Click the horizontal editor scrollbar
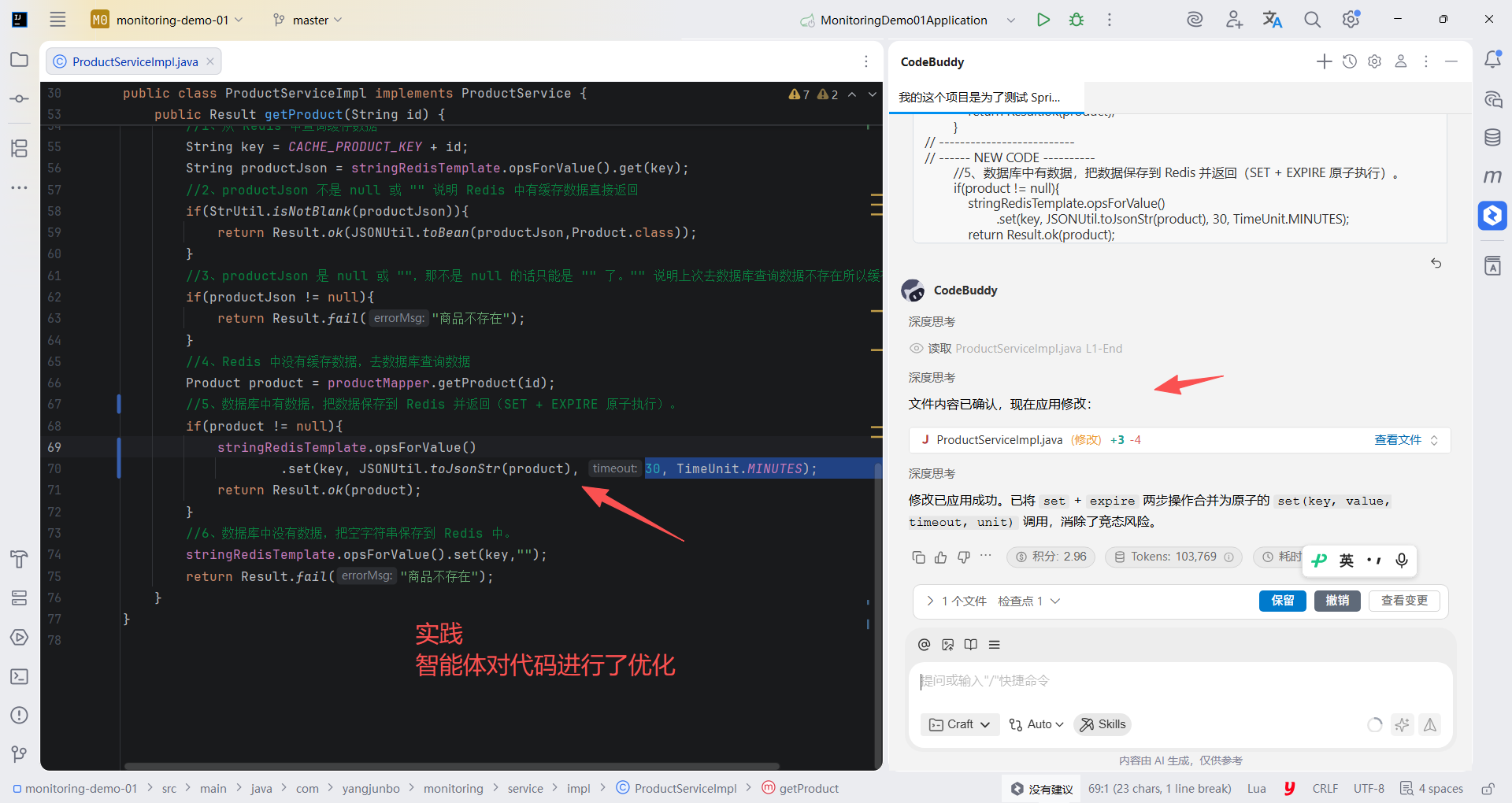The height and width of the screenshot is (803, 1512). point(452,766)
